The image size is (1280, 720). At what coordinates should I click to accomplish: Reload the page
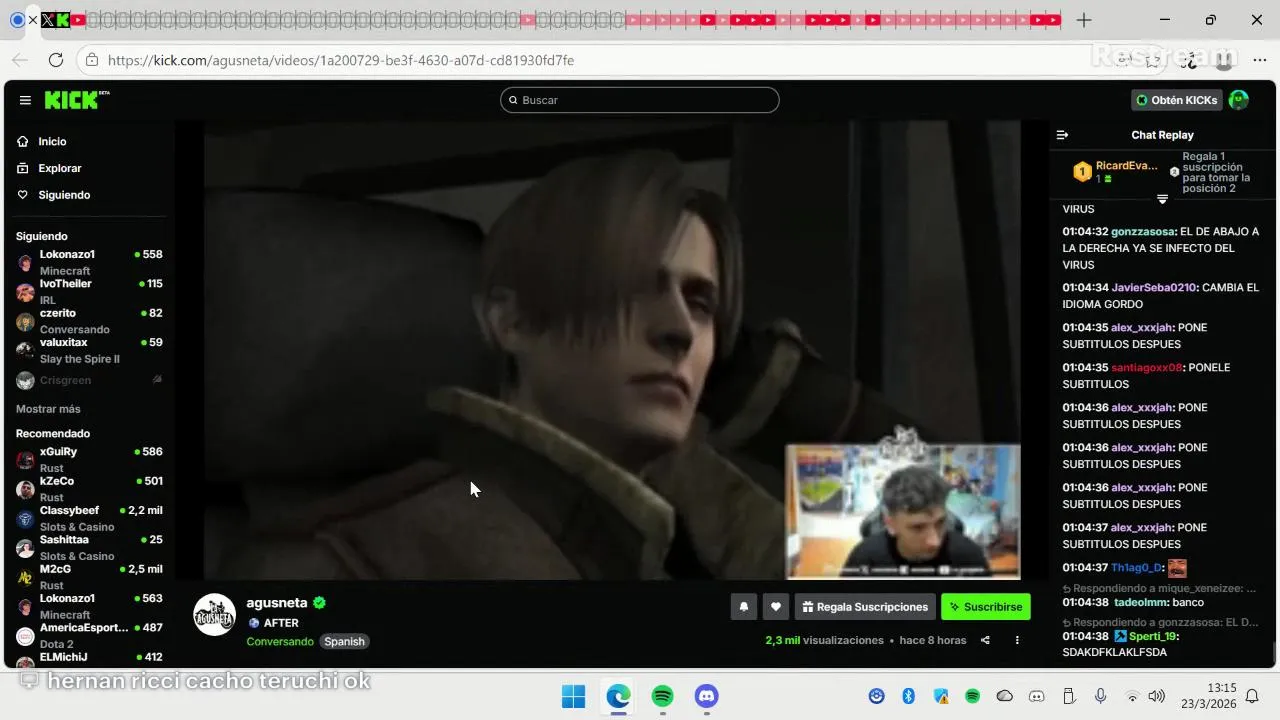(x=56, y=60)
